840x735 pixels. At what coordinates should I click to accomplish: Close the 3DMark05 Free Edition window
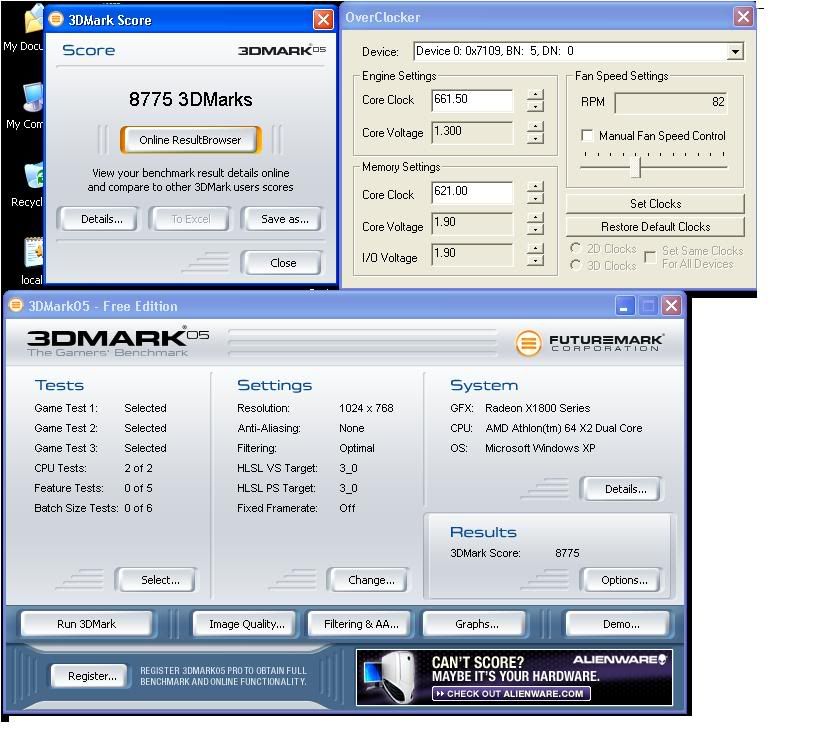click(671, 306)
